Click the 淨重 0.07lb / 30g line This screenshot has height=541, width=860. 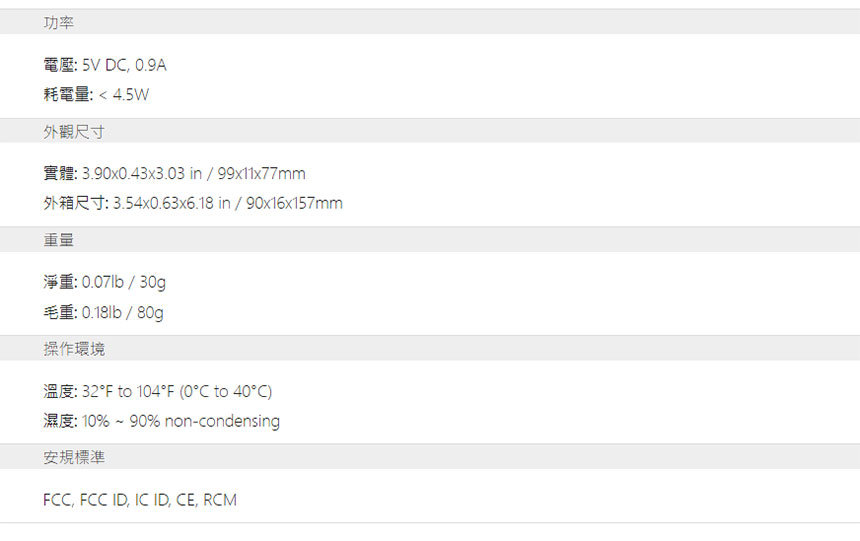(x=104, y=282)
